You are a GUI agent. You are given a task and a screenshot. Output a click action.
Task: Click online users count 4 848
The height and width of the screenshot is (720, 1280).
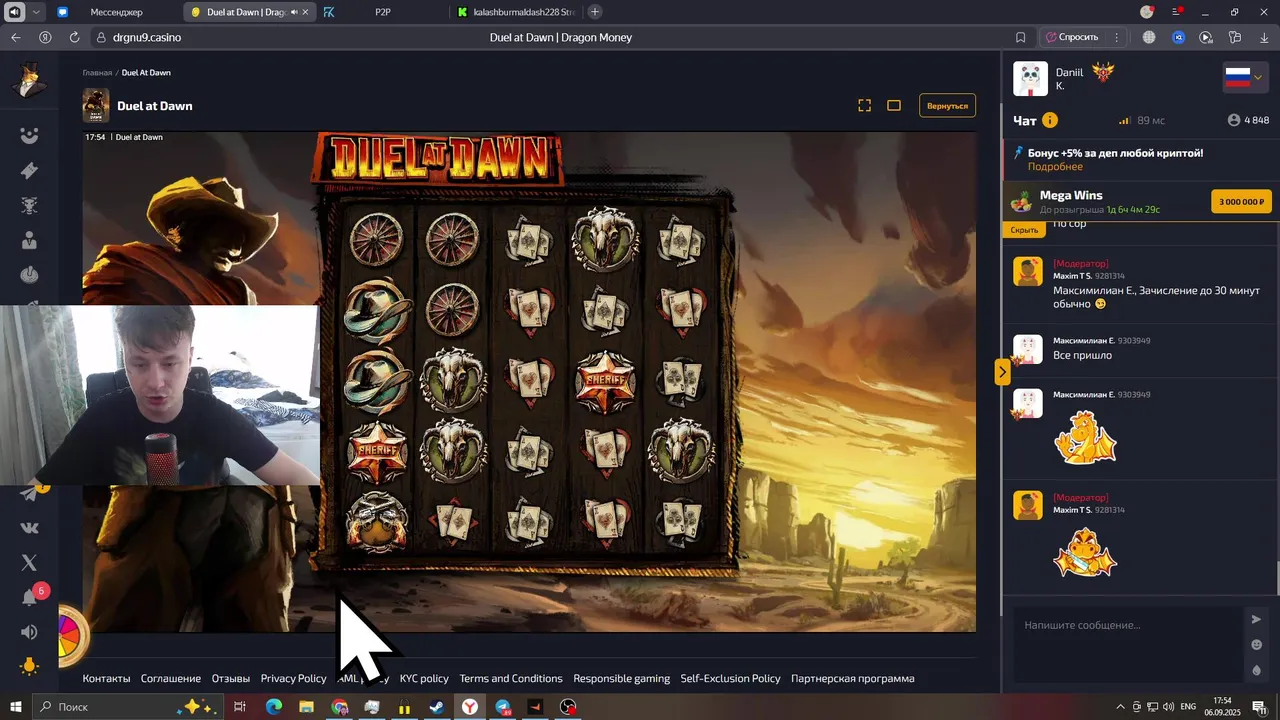pos(1249,120)
